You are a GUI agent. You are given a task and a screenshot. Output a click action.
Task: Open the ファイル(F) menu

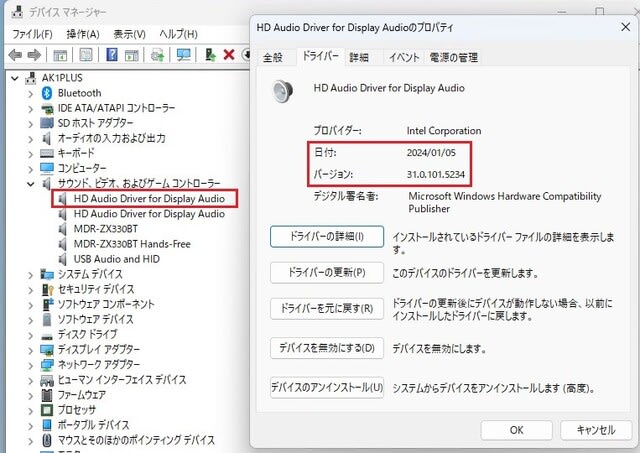tap(32, 34)
